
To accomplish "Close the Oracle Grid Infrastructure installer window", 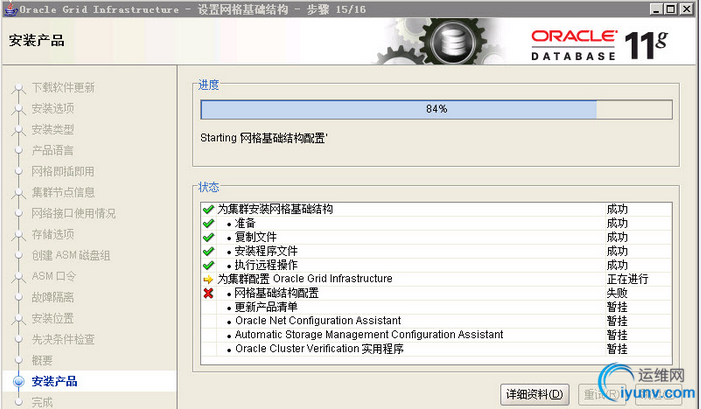I will pos(686,9).
